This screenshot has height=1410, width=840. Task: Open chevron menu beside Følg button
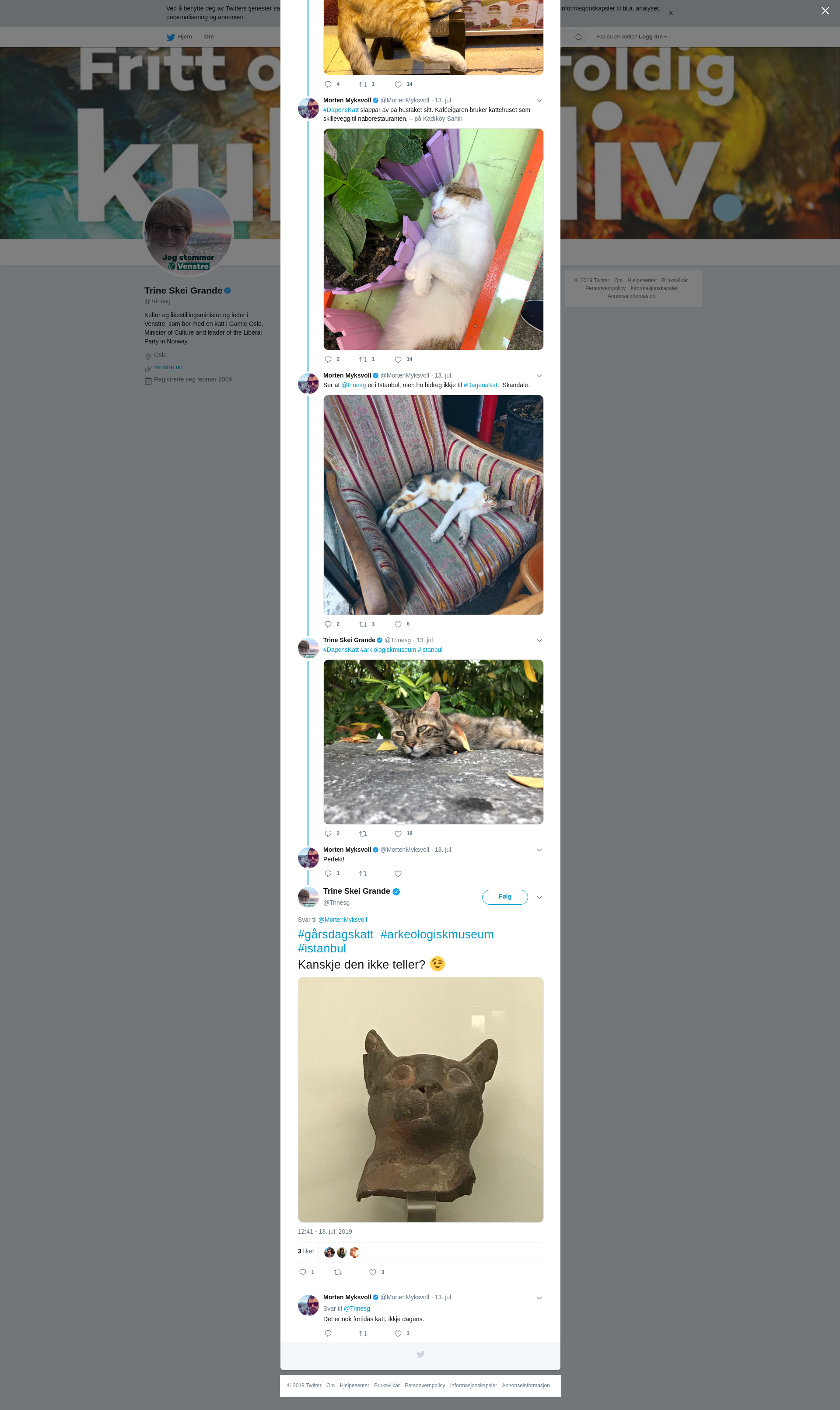539,897
